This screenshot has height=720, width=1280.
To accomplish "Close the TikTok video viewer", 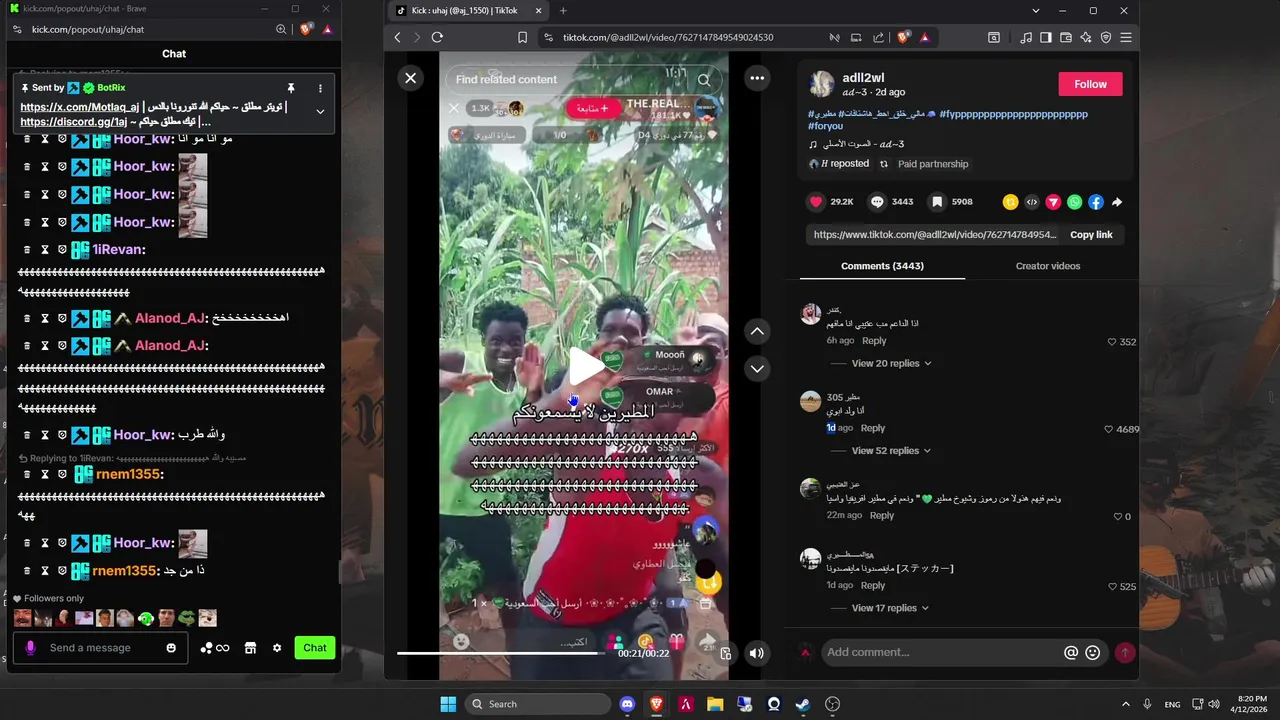I will click(x=410, y=78).
